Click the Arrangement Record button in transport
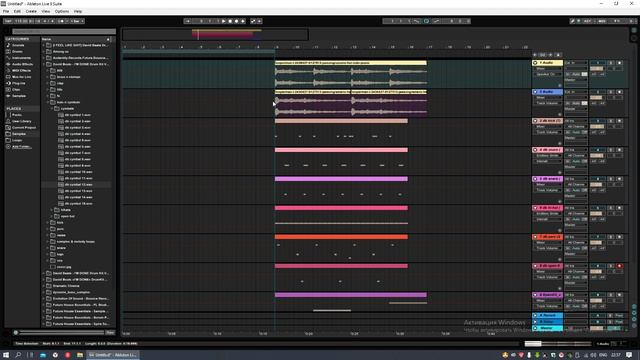640x360 pixels. (237, 21)
